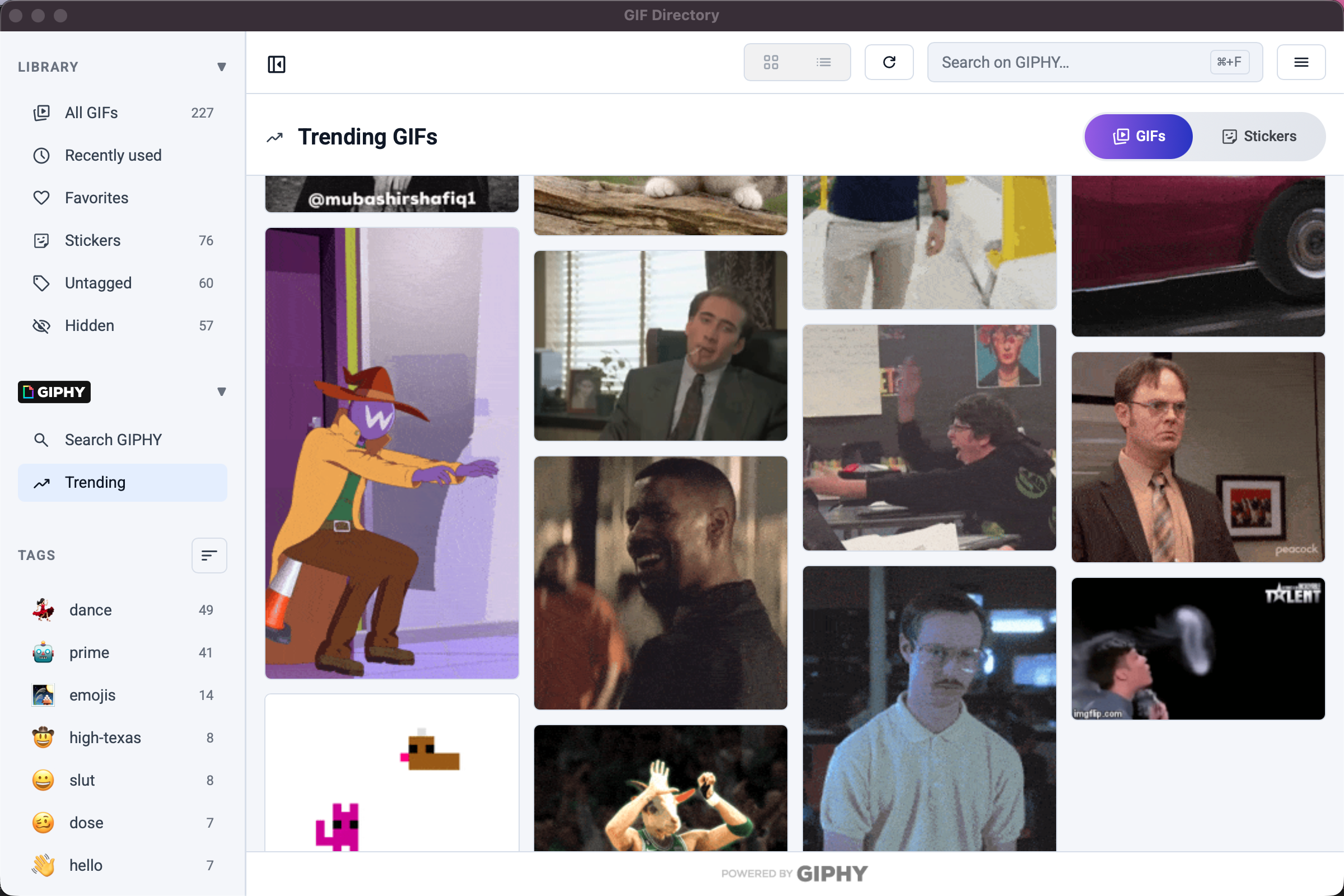Click the high-texas cowboy emoji

pyautogui.click(x=43, y=738)
